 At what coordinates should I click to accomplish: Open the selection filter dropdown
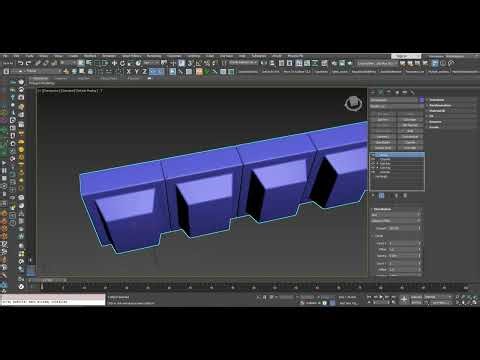coord(68,63)
